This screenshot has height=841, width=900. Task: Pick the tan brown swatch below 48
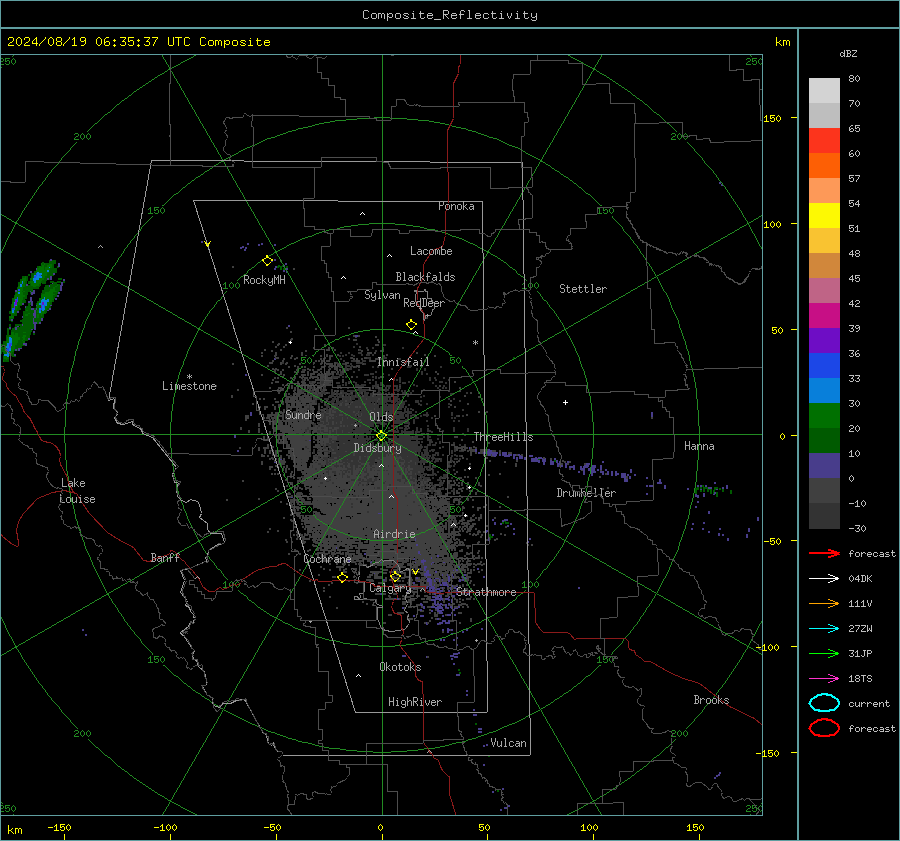(824, 265)
